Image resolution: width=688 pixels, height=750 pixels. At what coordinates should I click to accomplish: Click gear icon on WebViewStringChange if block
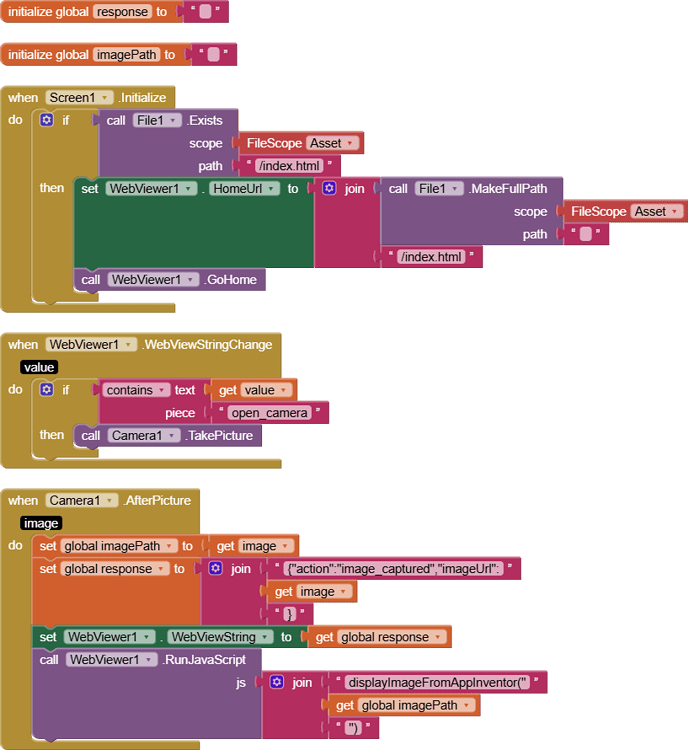[x=46, y=389]
